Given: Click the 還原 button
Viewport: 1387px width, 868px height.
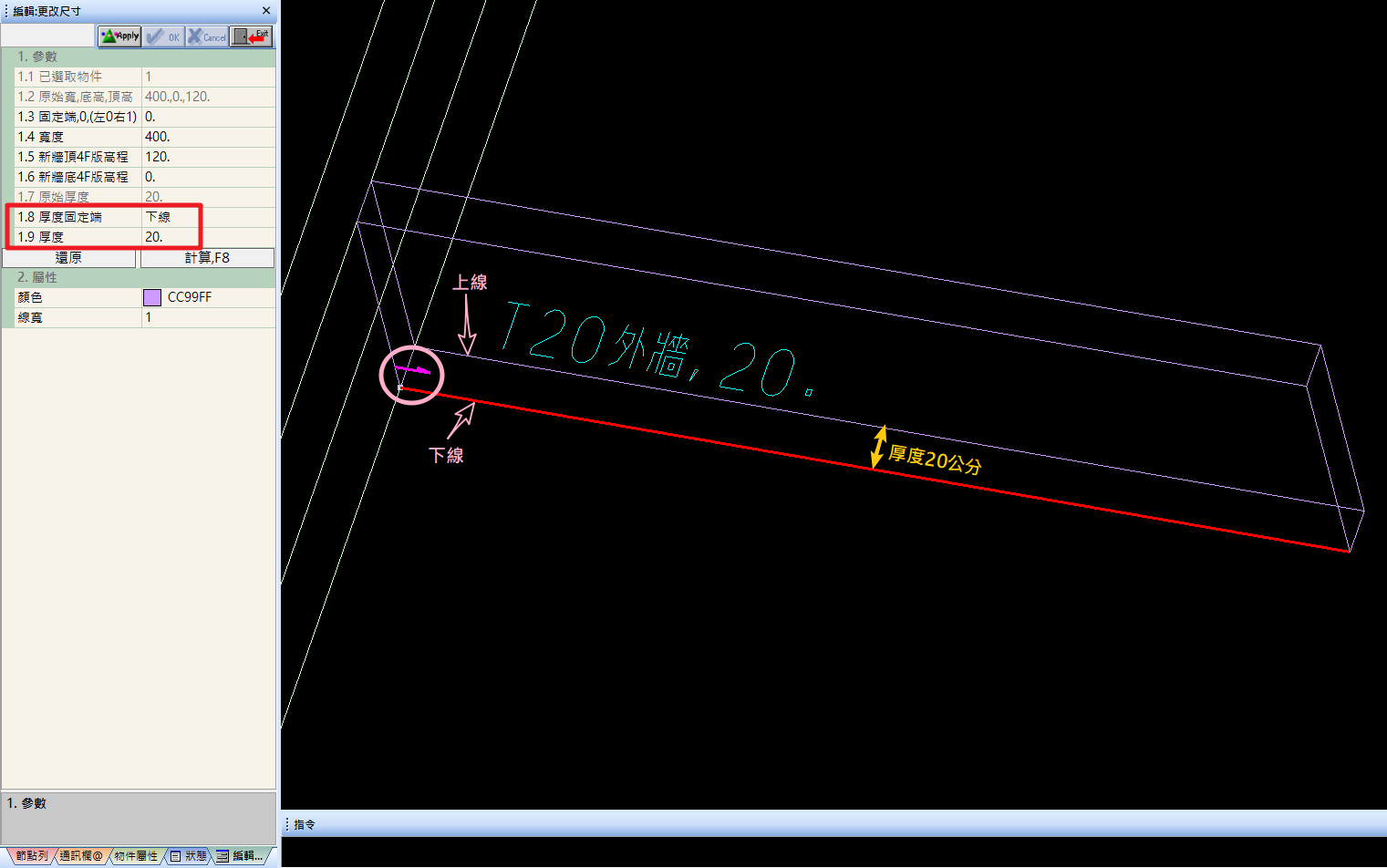Looking at the screenshot, I should pyautogui.click(x=69, y=258).
